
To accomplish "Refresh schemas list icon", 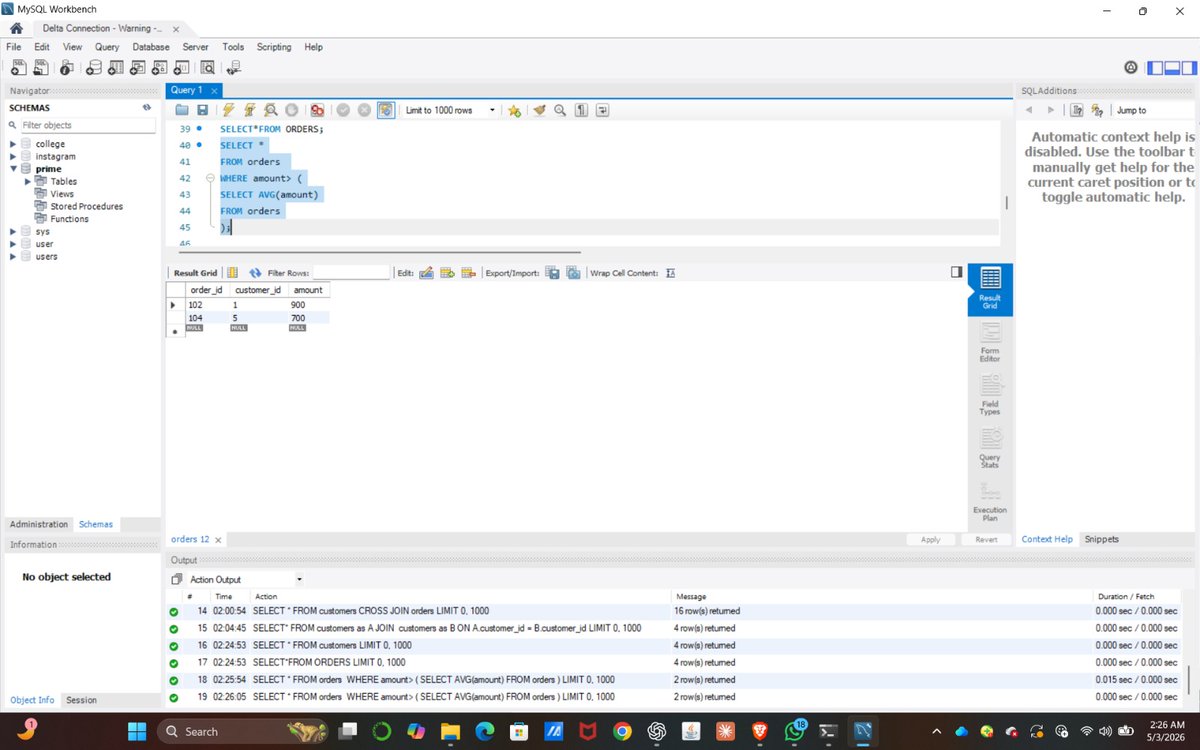I will (147, 107).
